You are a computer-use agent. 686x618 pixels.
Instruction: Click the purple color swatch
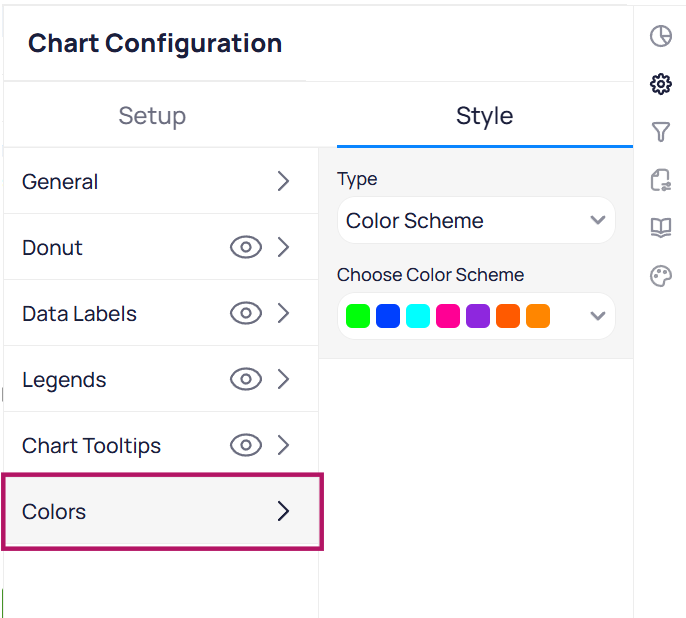click(478, 316)
